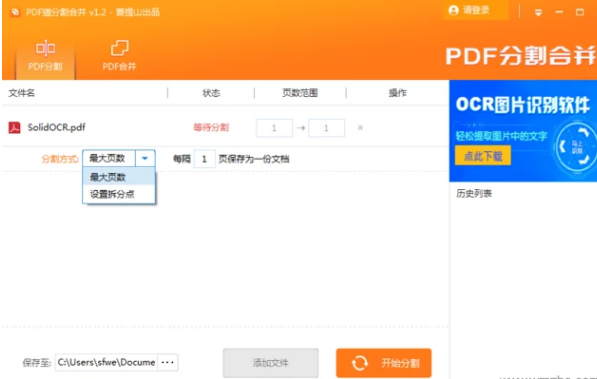Switch to the PDF合并 tab
The width and height of the screenshot is (597, 379).
pos(119,56)
